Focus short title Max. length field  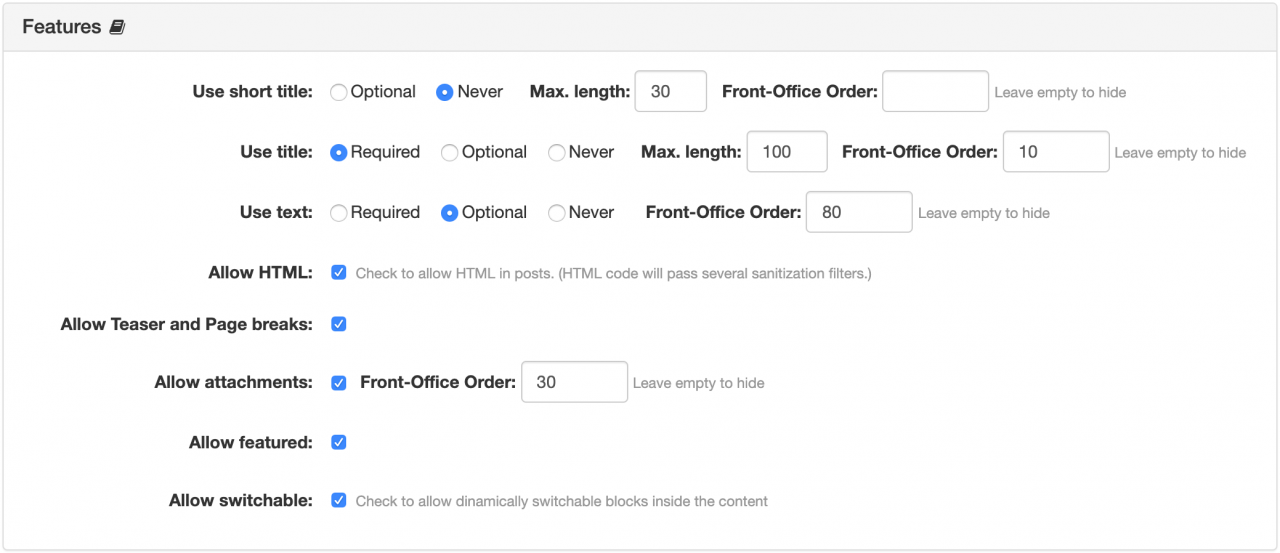[671, 91]
